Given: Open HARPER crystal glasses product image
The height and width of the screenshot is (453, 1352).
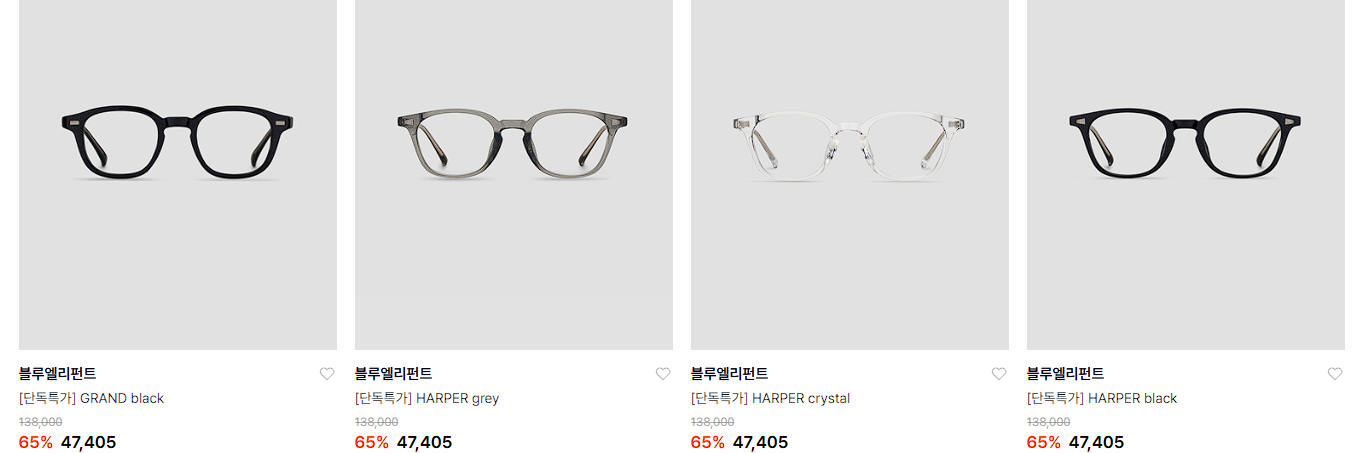Looking at the screenshot, I should click(x=850, y=174).
